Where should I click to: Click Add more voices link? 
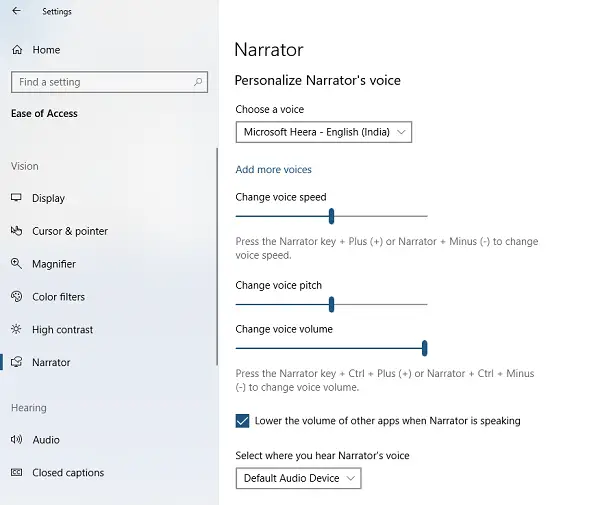pos(273,170)
